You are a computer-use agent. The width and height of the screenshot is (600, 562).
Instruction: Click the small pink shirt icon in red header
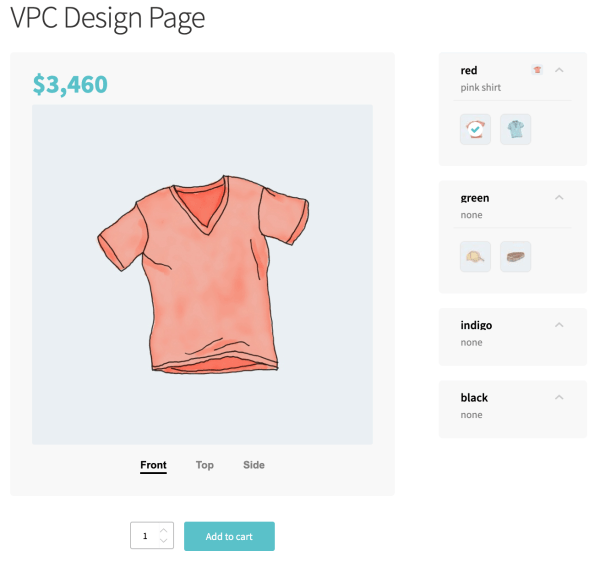point(537,70)
